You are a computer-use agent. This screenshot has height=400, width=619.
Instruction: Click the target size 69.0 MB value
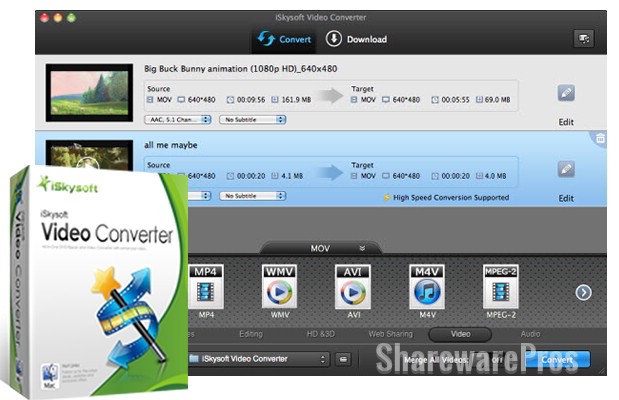pos(497,100)
